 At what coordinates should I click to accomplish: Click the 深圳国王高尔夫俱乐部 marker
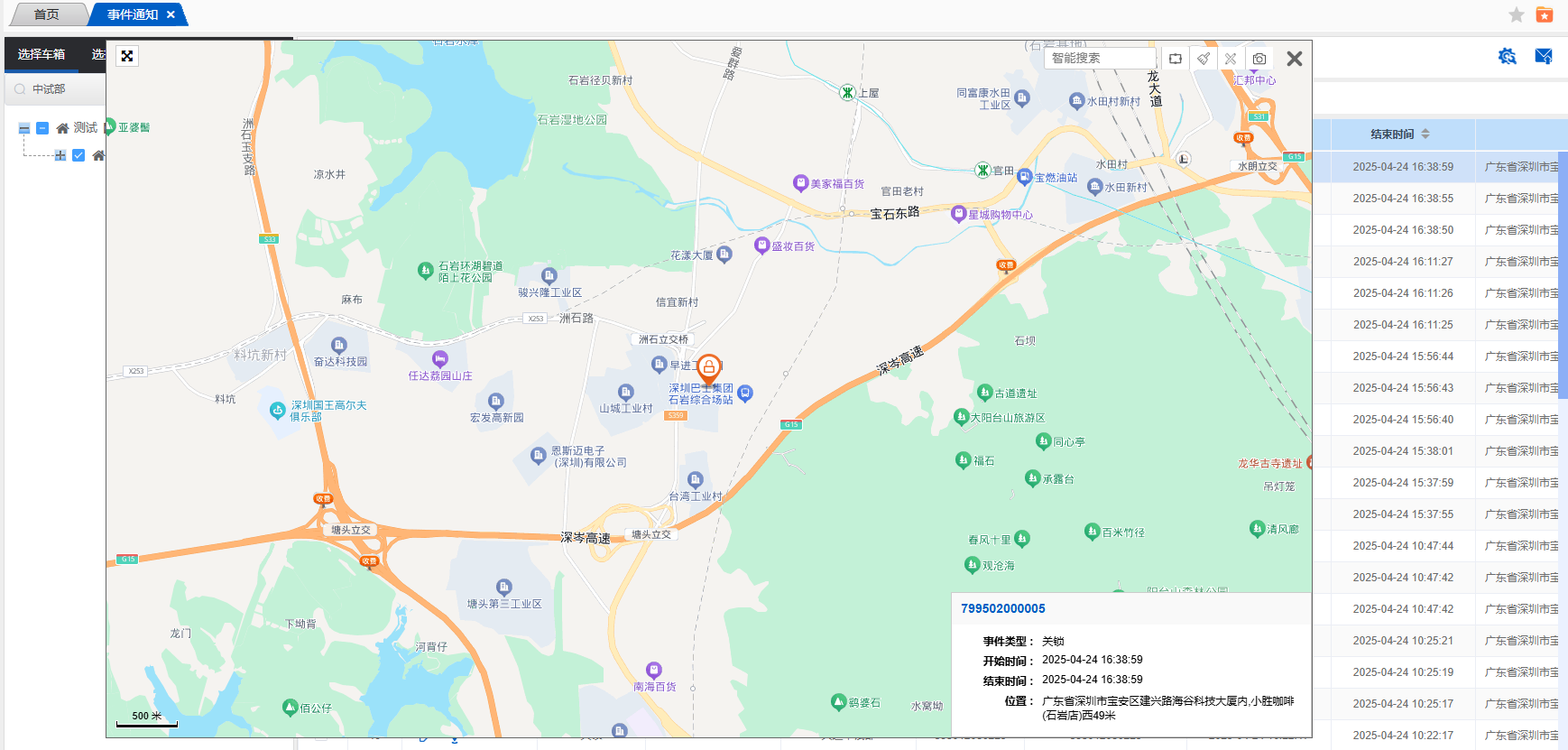[x=278, y=410]
